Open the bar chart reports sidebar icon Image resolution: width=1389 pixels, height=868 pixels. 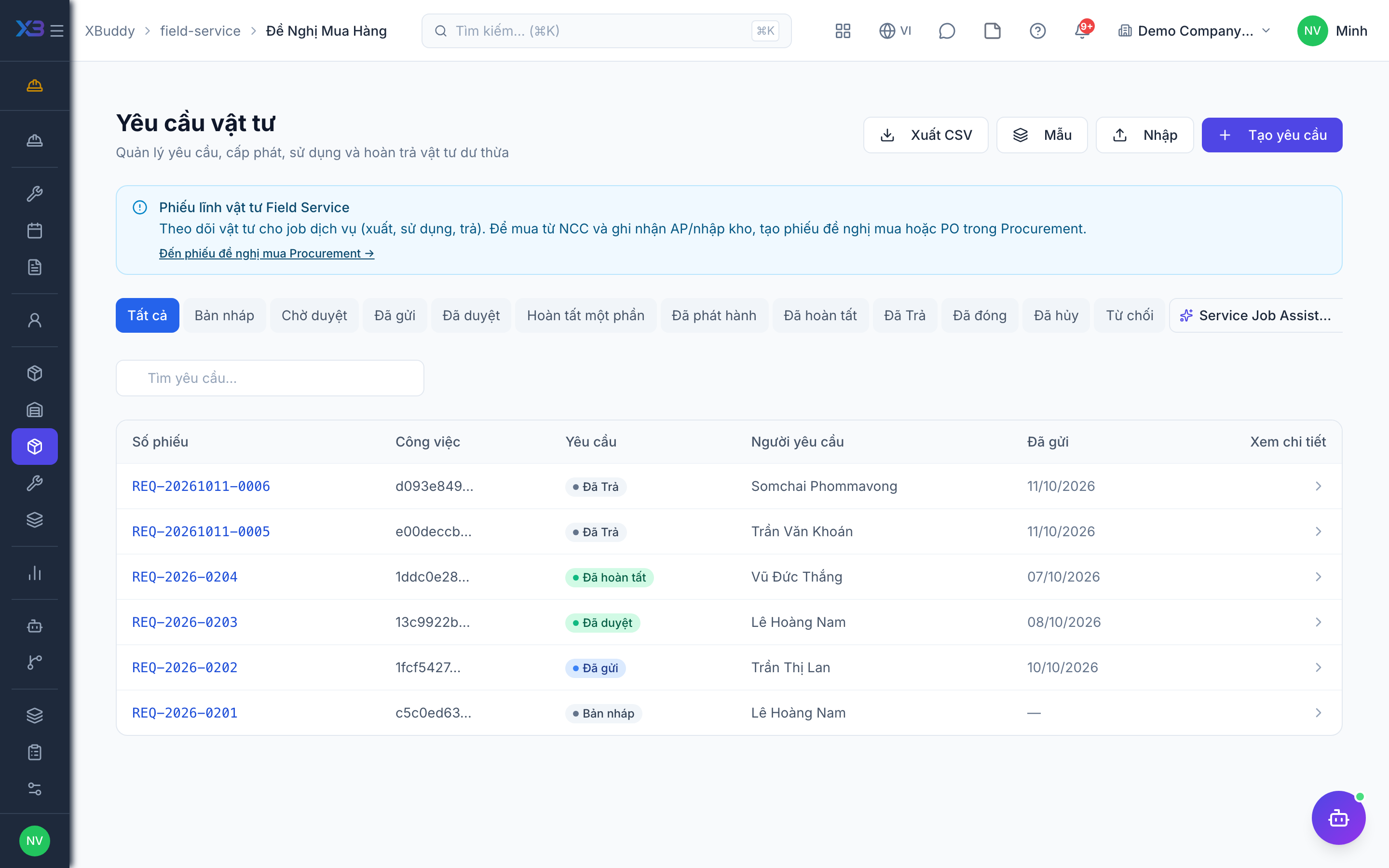(x=34, y=573)
